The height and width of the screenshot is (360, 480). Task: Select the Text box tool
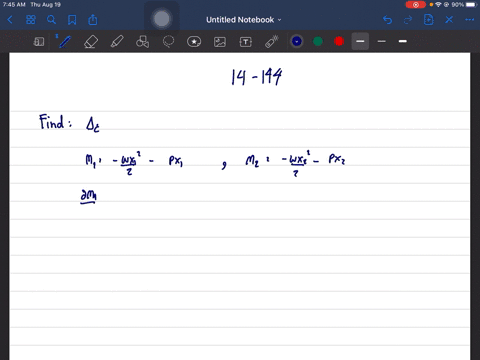246,42
